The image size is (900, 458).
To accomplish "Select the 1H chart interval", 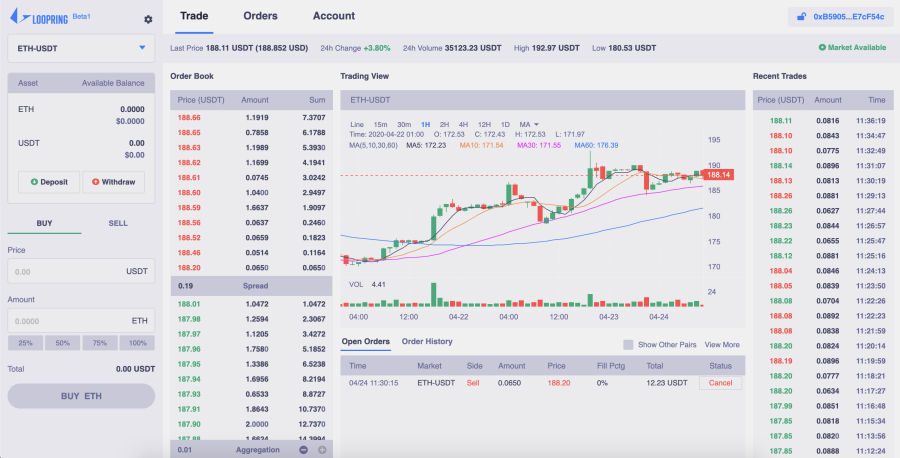I will click(425, 125).
